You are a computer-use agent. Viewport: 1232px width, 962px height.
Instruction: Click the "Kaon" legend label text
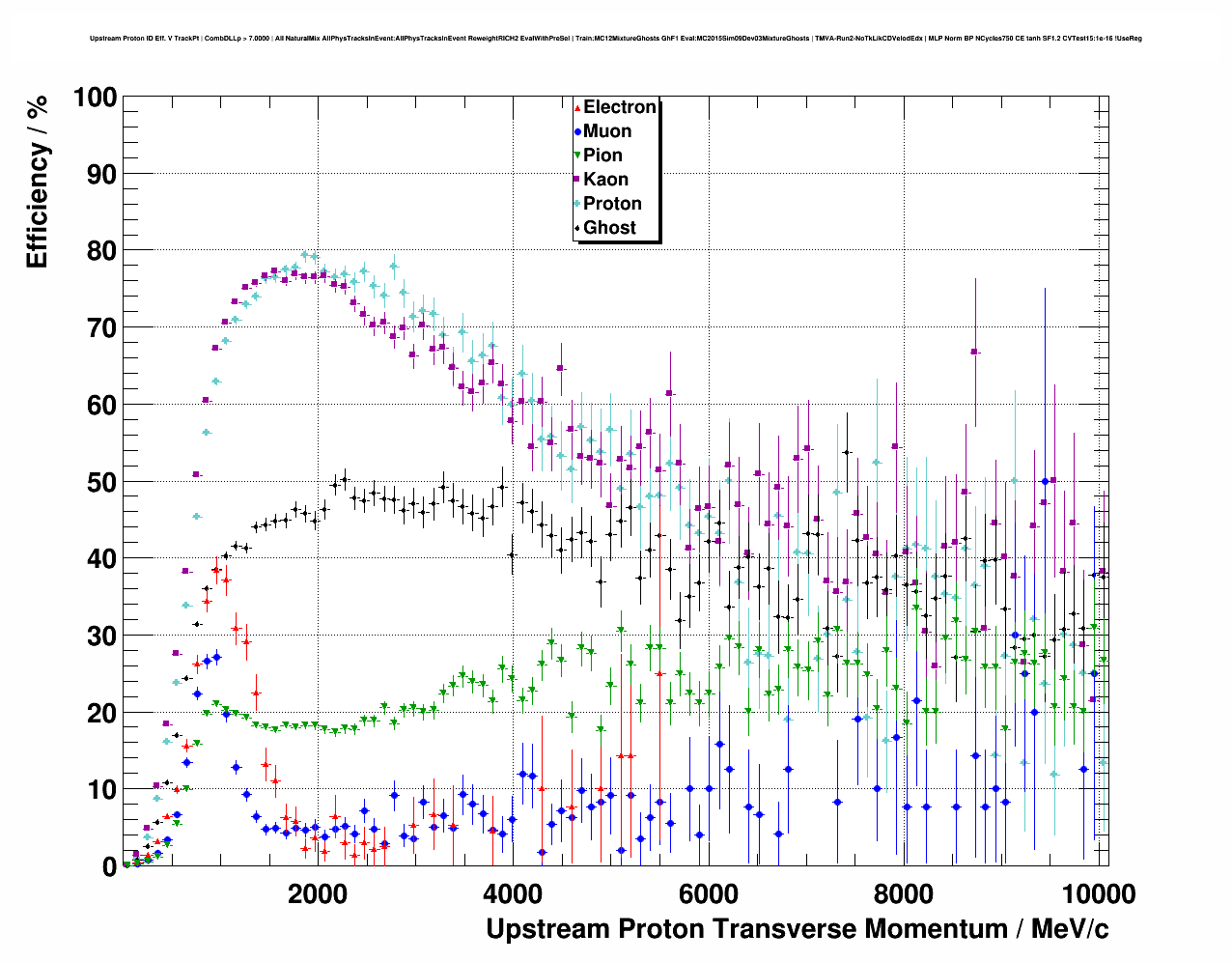tap(605, 180)
